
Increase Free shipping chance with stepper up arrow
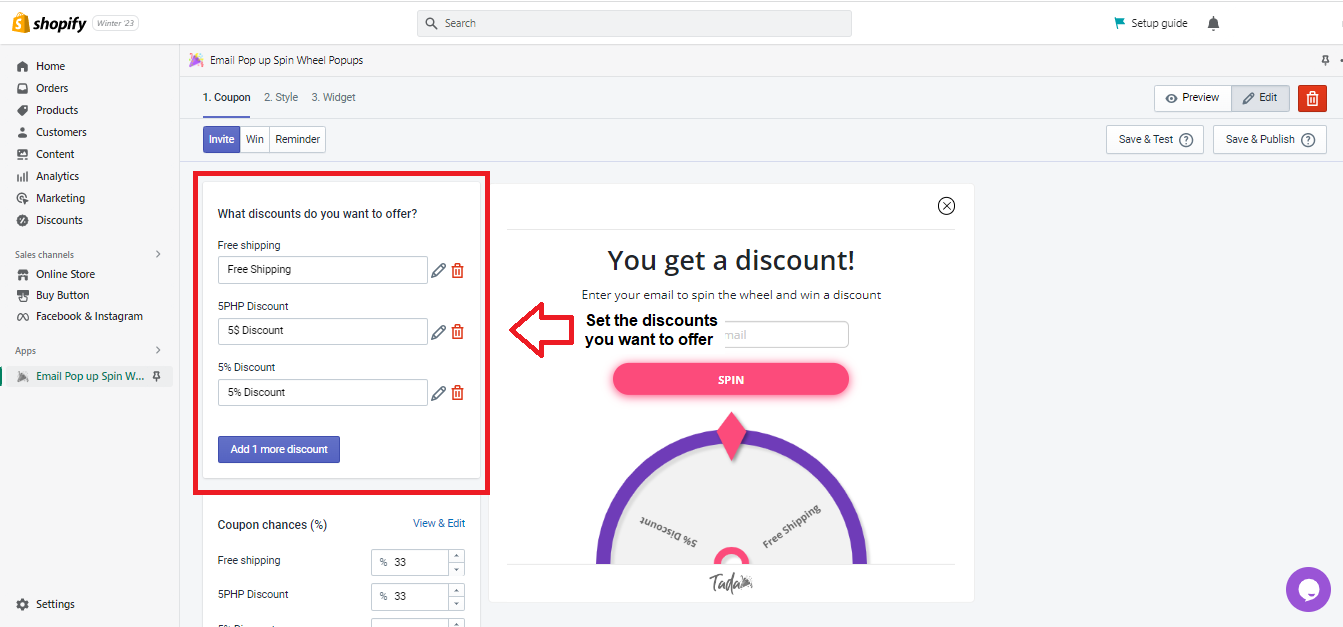click(x=457, y=556)
